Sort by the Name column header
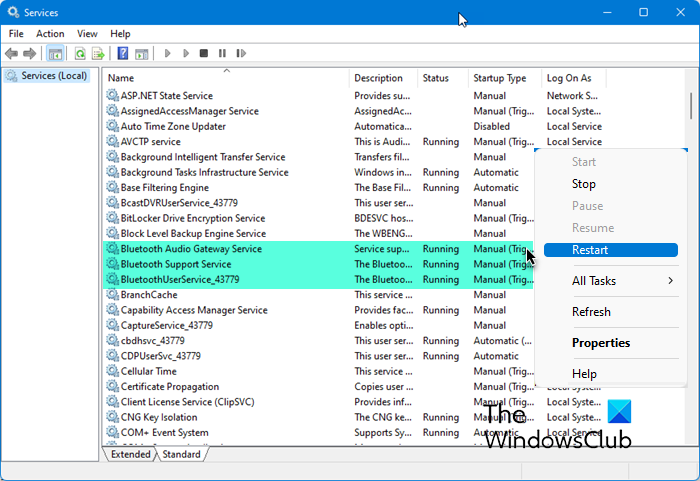This screenshot has width=700, height=481. point(226,78)
